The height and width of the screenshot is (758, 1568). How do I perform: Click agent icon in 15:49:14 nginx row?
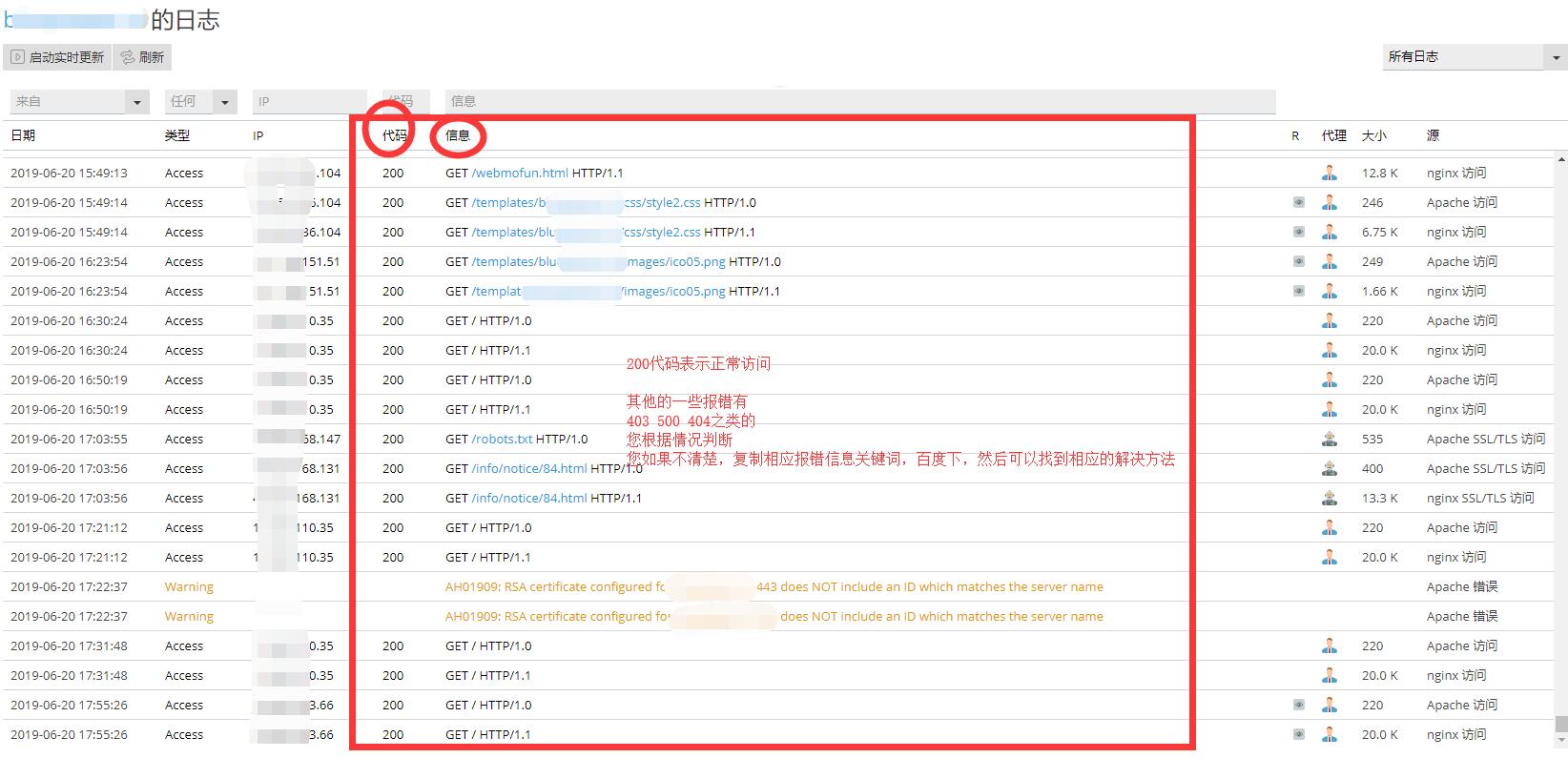(1330, 232)
